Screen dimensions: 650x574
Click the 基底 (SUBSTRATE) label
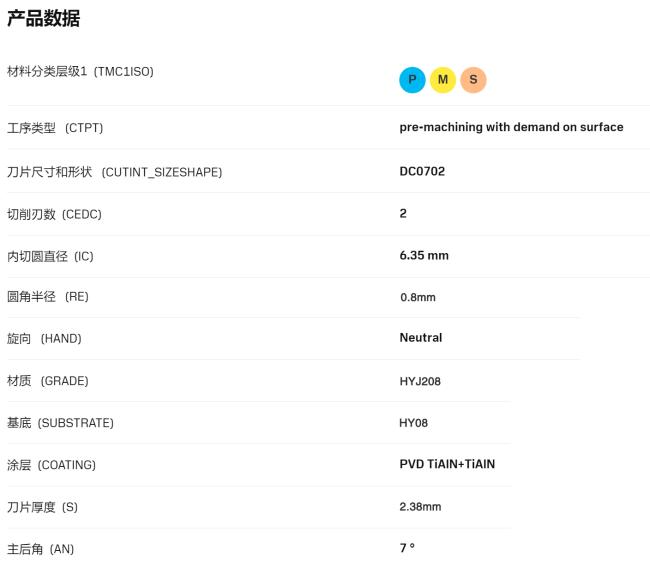pyautogui.click(x=60, y=423)
